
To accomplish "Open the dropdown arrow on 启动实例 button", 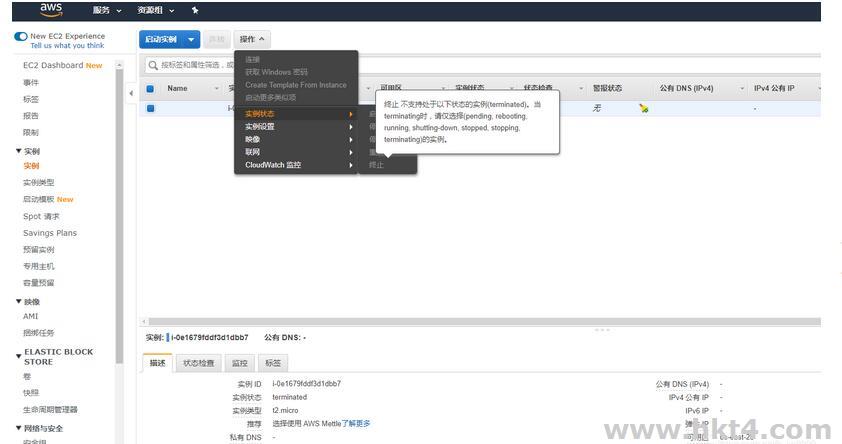I will point(191,39).
